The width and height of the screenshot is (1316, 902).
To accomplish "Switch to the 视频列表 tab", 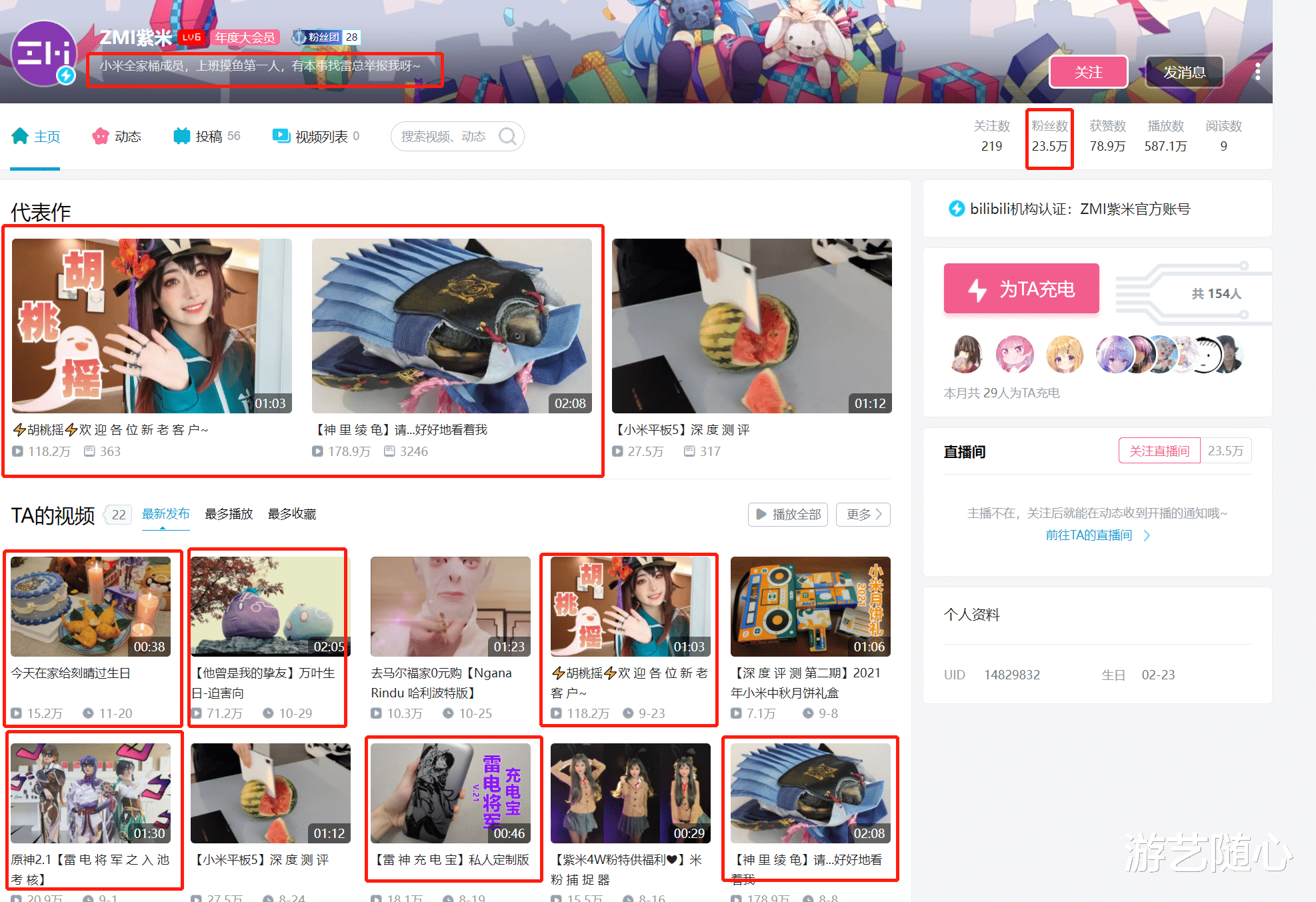I will click(316, 137).
